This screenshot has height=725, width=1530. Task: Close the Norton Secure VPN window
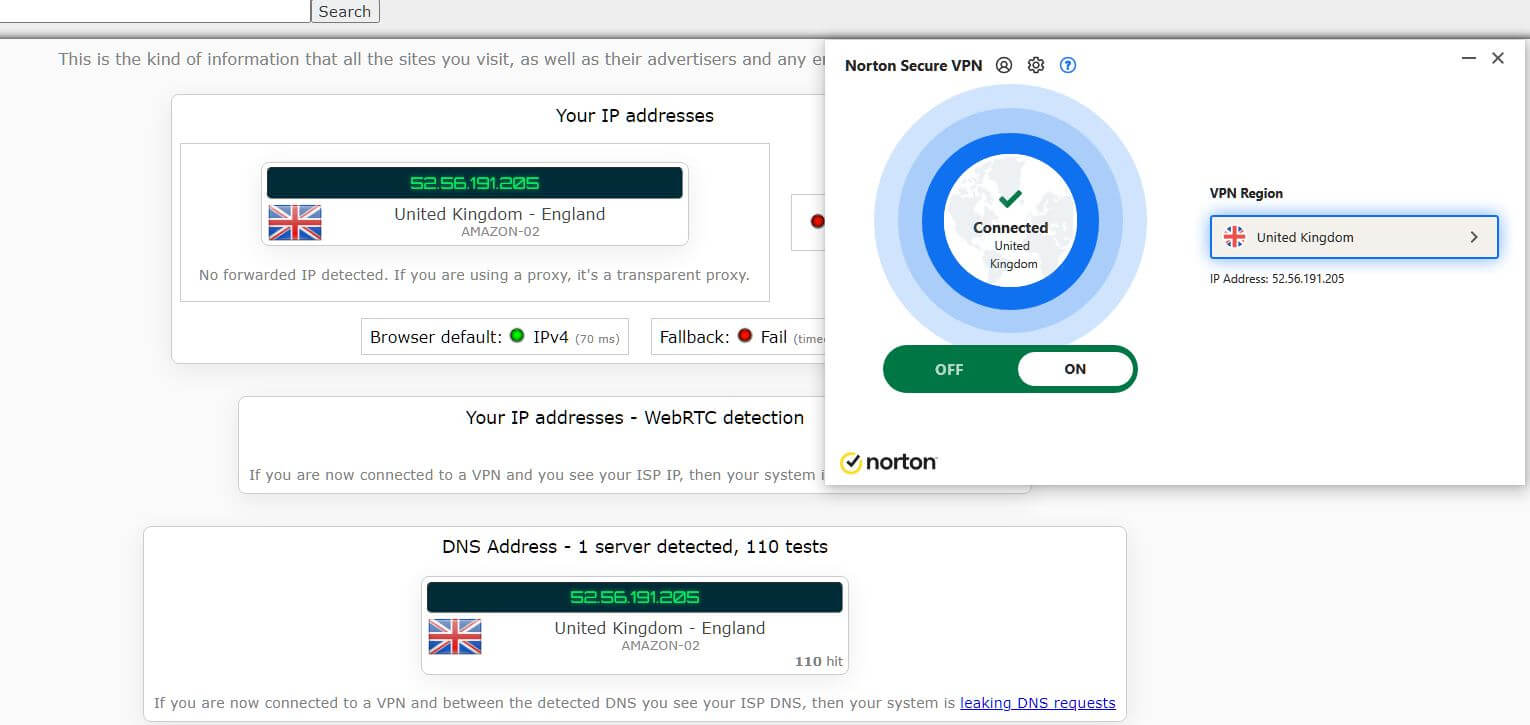coord(1498,58)
